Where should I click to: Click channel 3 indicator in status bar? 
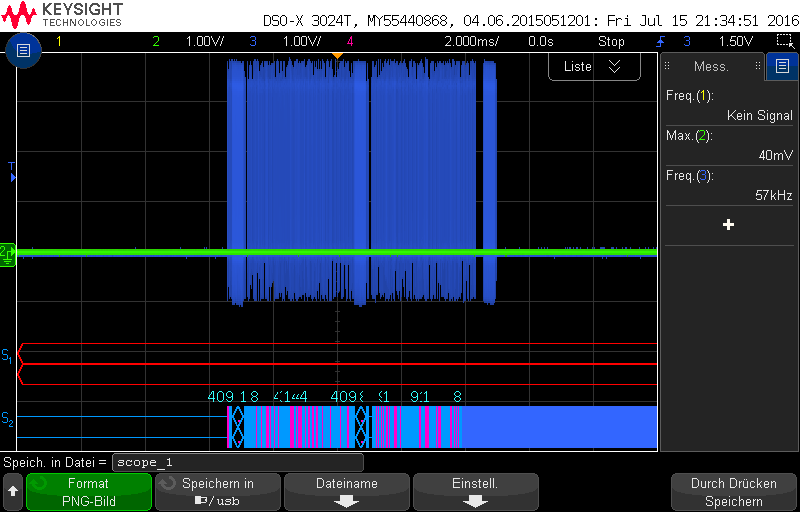(x=253, y=41)
